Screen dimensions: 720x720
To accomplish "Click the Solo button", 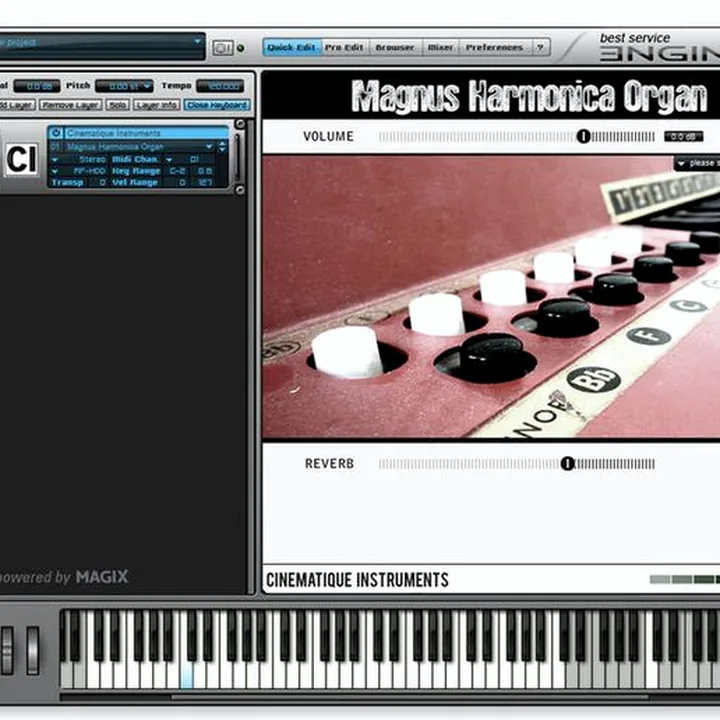I will [x=118, y=105].
